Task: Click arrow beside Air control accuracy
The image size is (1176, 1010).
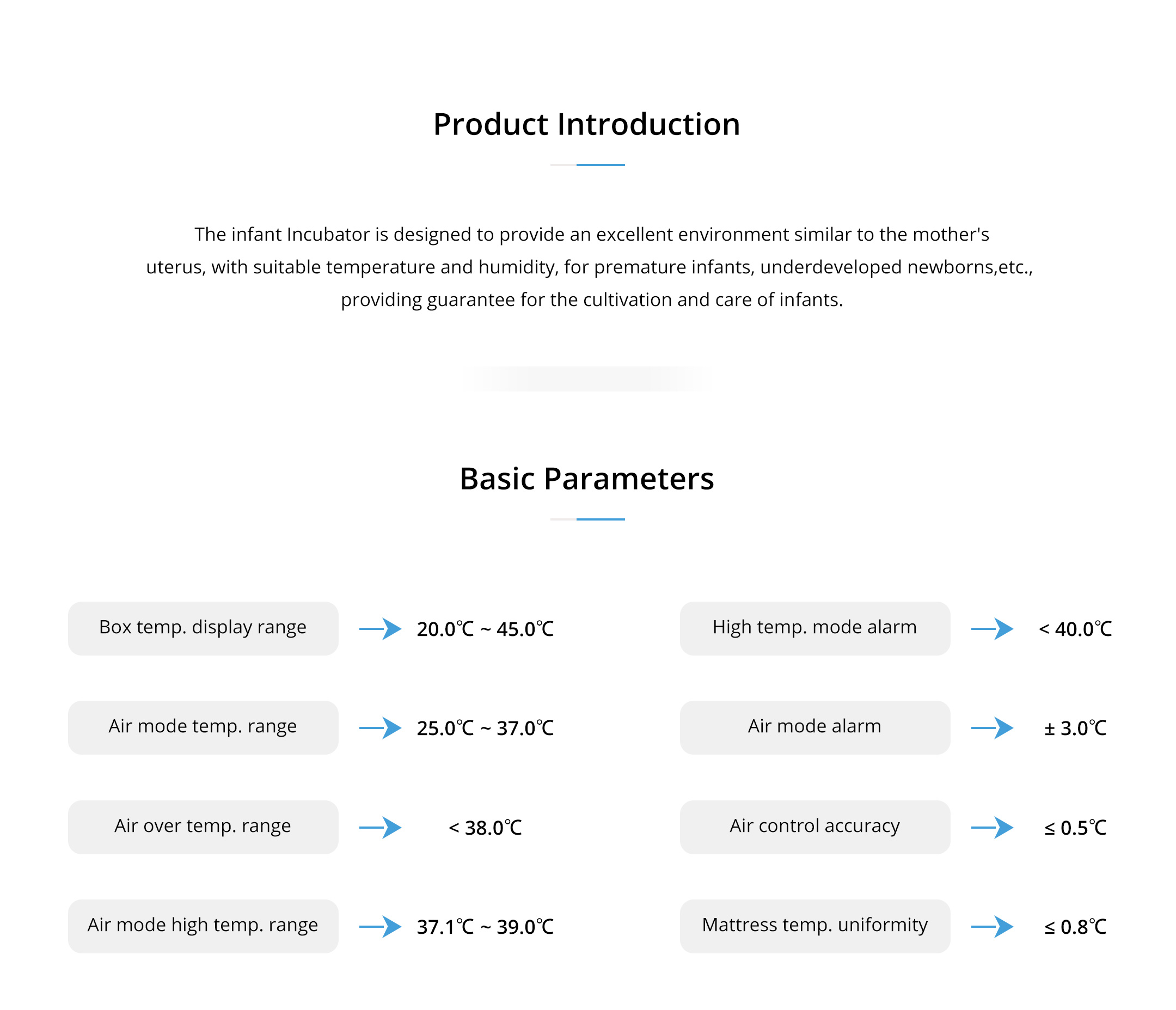Action: [992, 828]
